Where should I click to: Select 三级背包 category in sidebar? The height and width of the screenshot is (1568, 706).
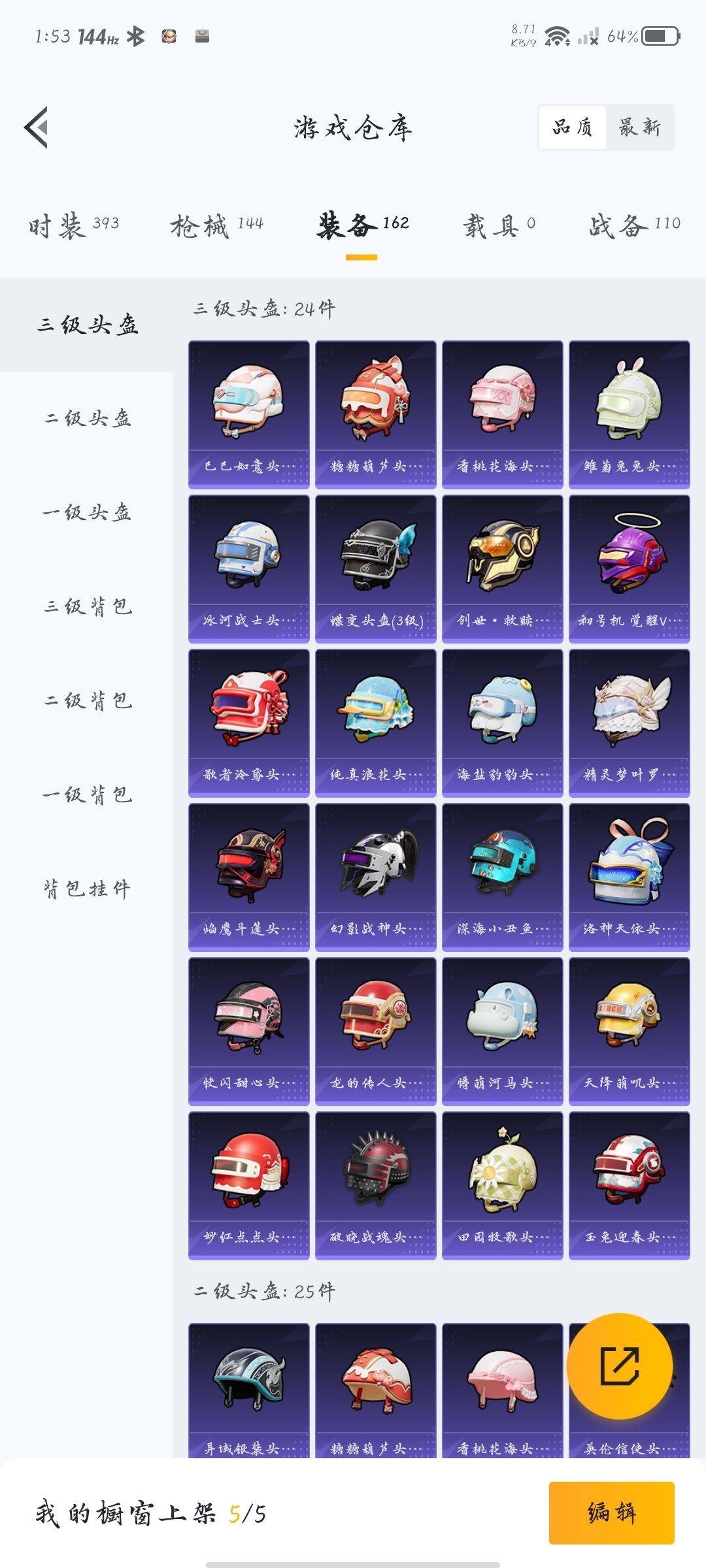[x=88, y=606]
